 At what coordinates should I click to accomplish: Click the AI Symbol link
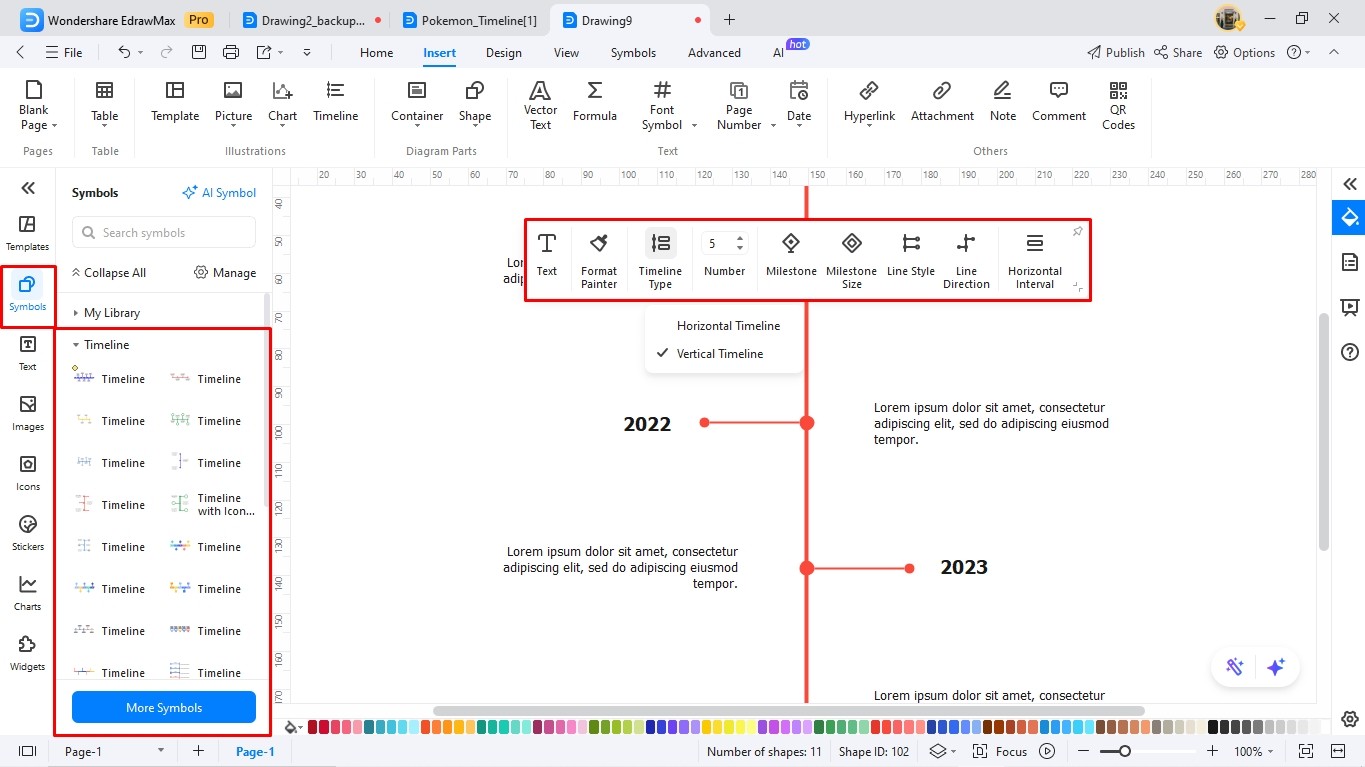coord(219,193)
